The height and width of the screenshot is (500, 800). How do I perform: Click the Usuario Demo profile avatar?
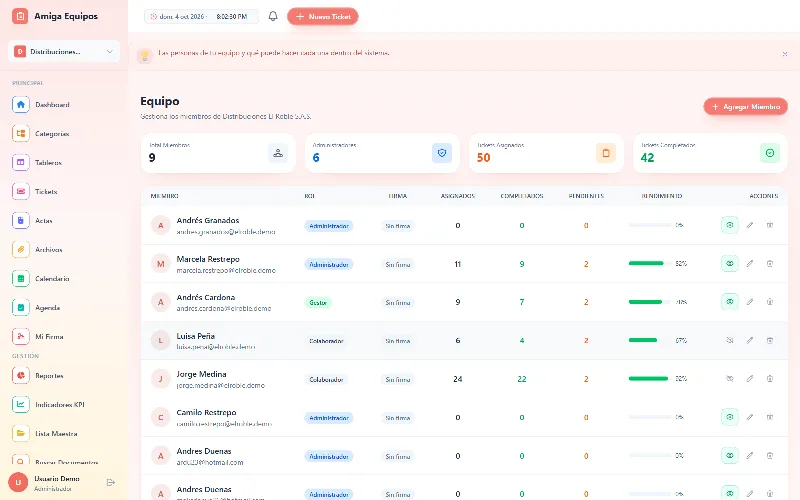(18, 482)
